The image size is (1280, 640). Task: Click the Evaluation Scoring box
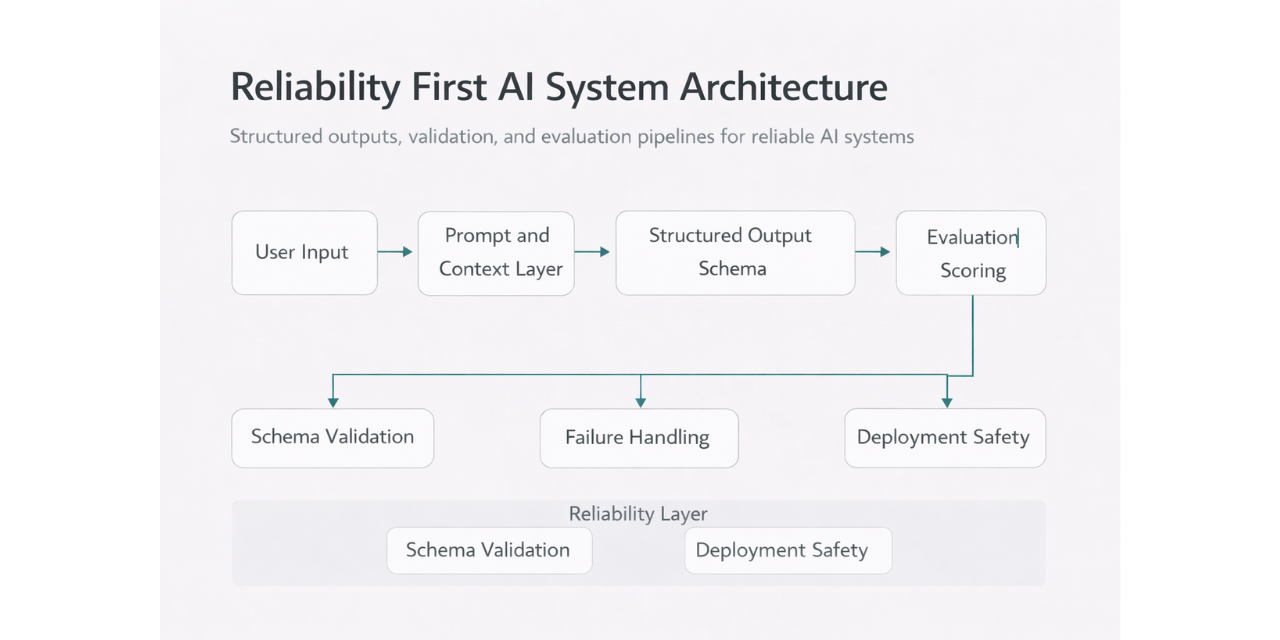tap(970, 252)
